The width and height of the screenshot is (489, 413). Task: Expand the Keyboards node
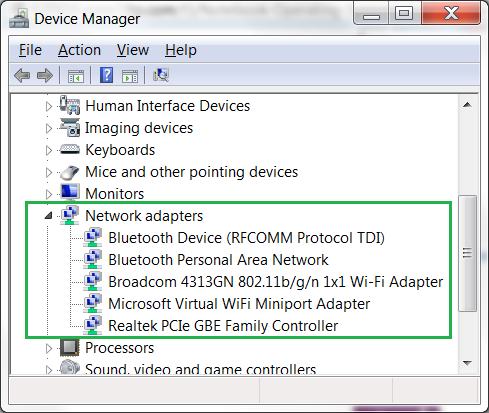[49, 150]
